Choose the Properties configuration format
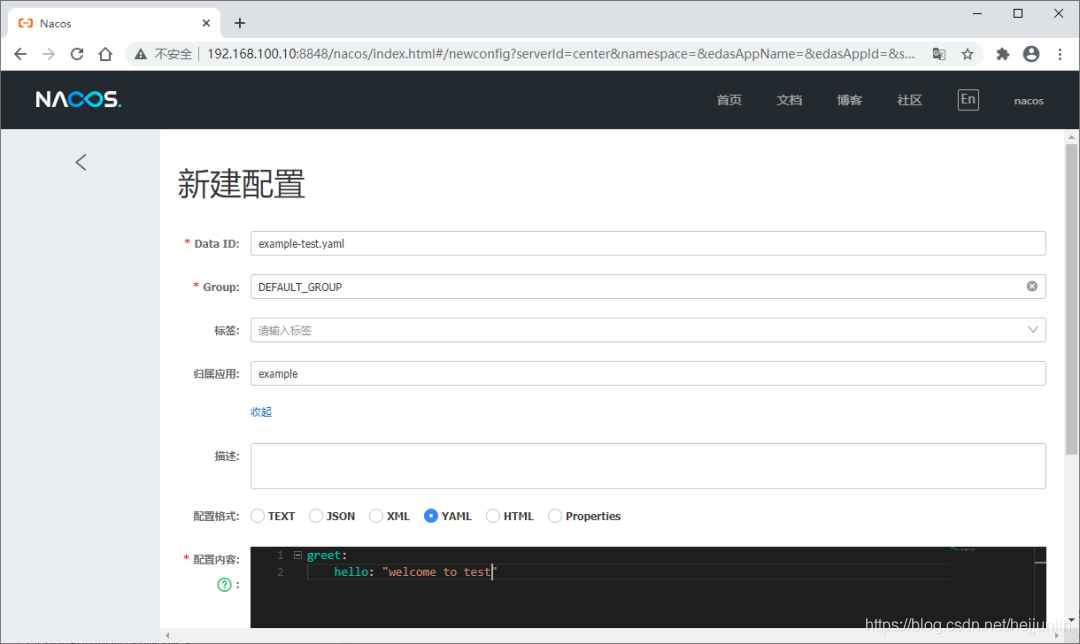 (554, 515)
